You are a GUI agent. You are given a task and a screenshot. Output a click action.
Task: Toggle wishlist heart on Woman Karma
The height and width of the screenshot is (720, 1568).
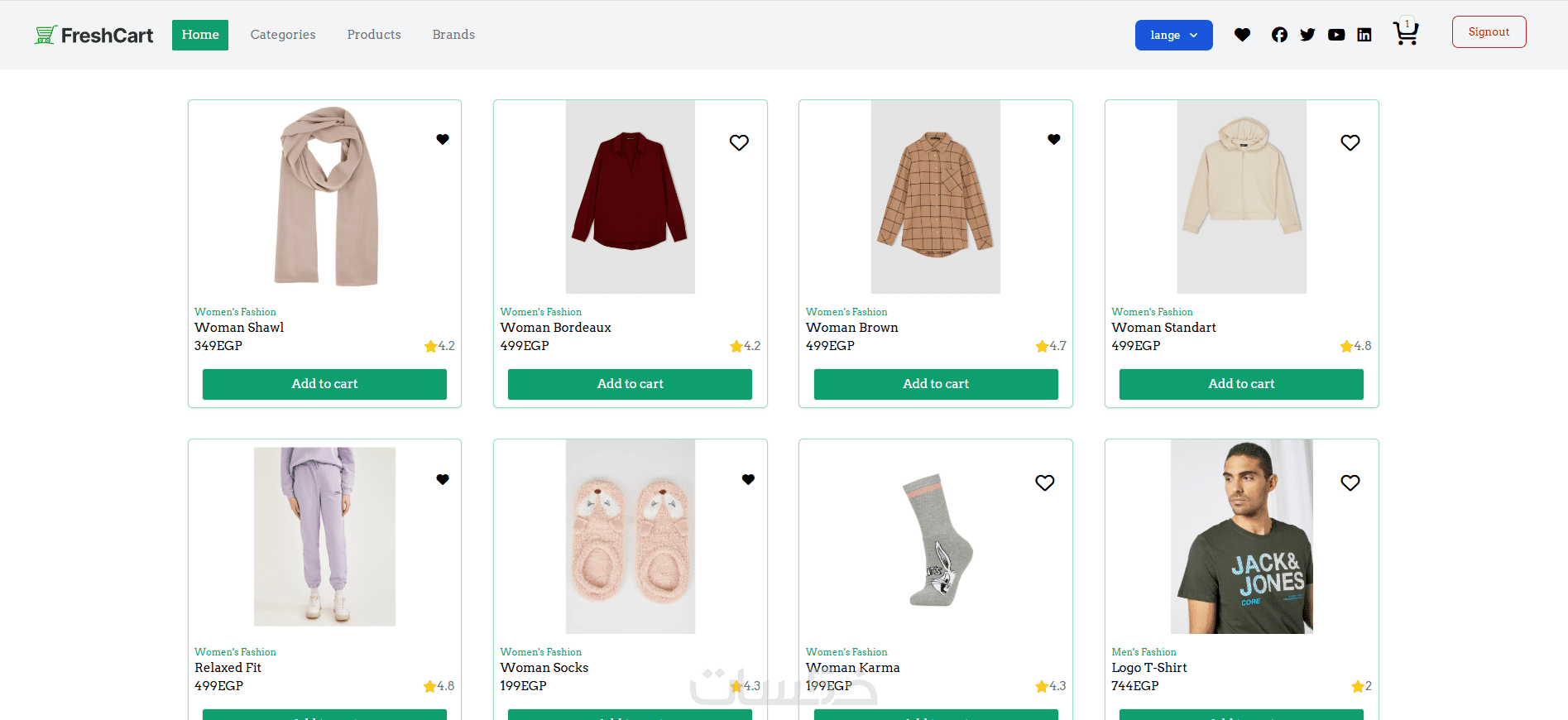coord(1045,482)
